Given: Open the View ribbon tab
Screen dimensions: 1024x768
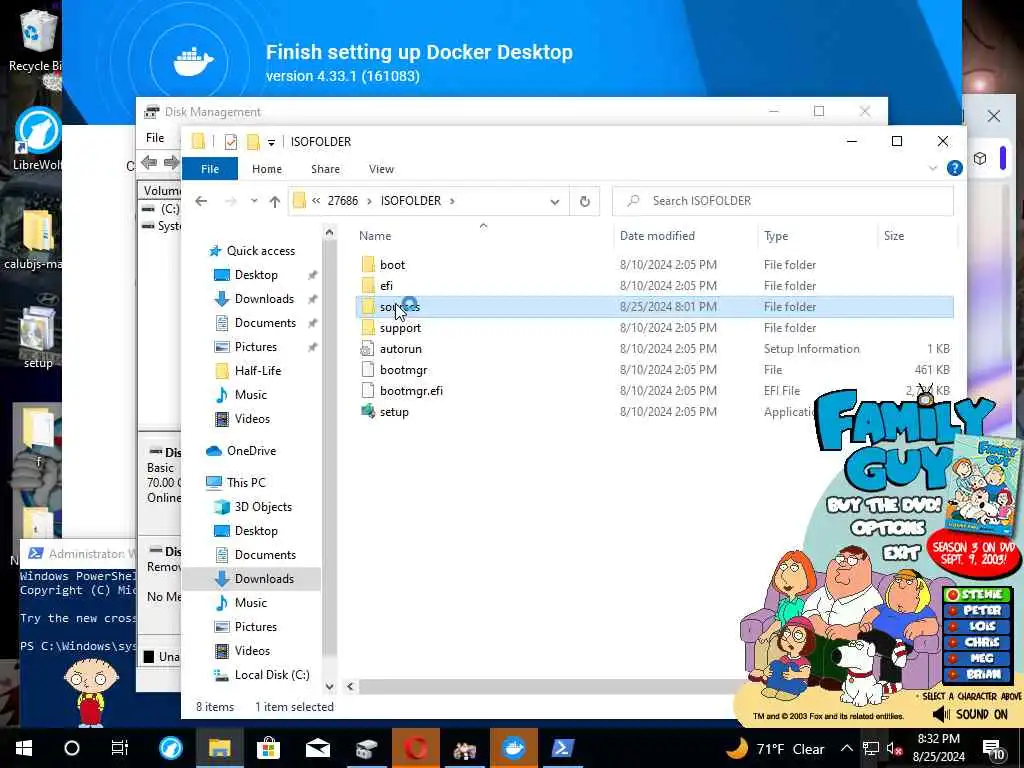Looking at the screenshot, I should click(381, 168).
